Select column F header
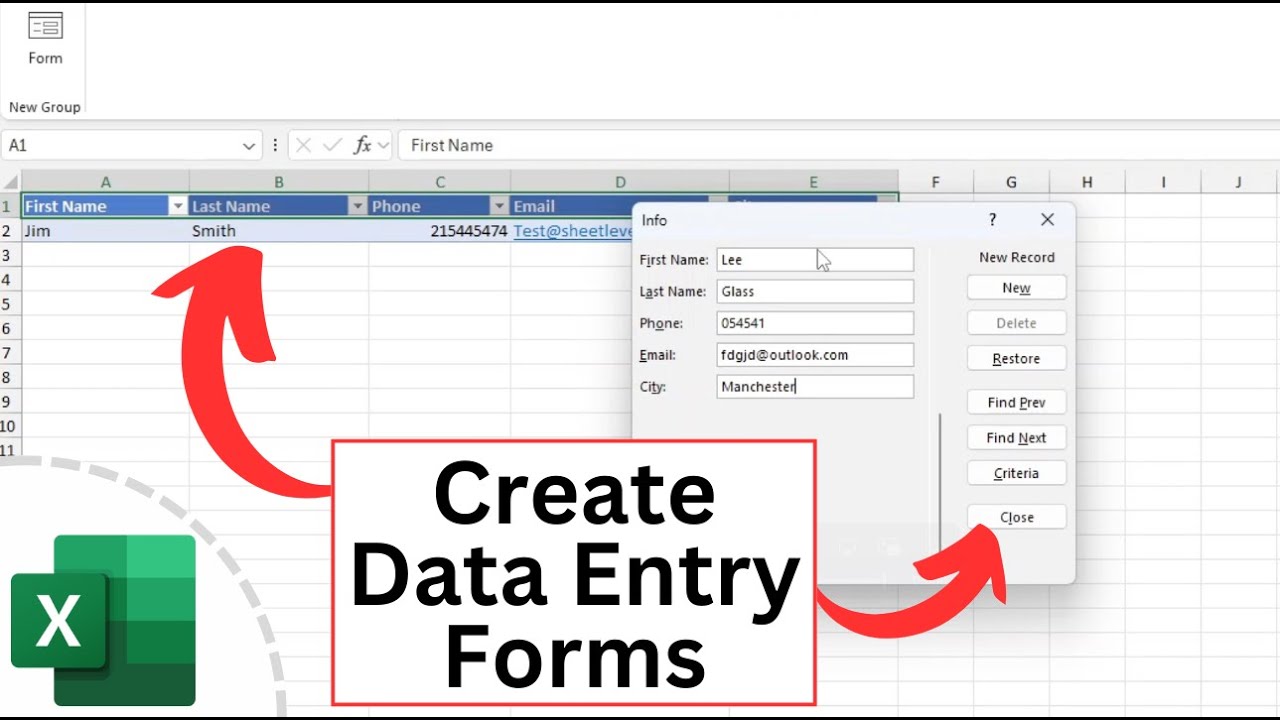The image size is (1280, 720). click(x=936, y=182)
